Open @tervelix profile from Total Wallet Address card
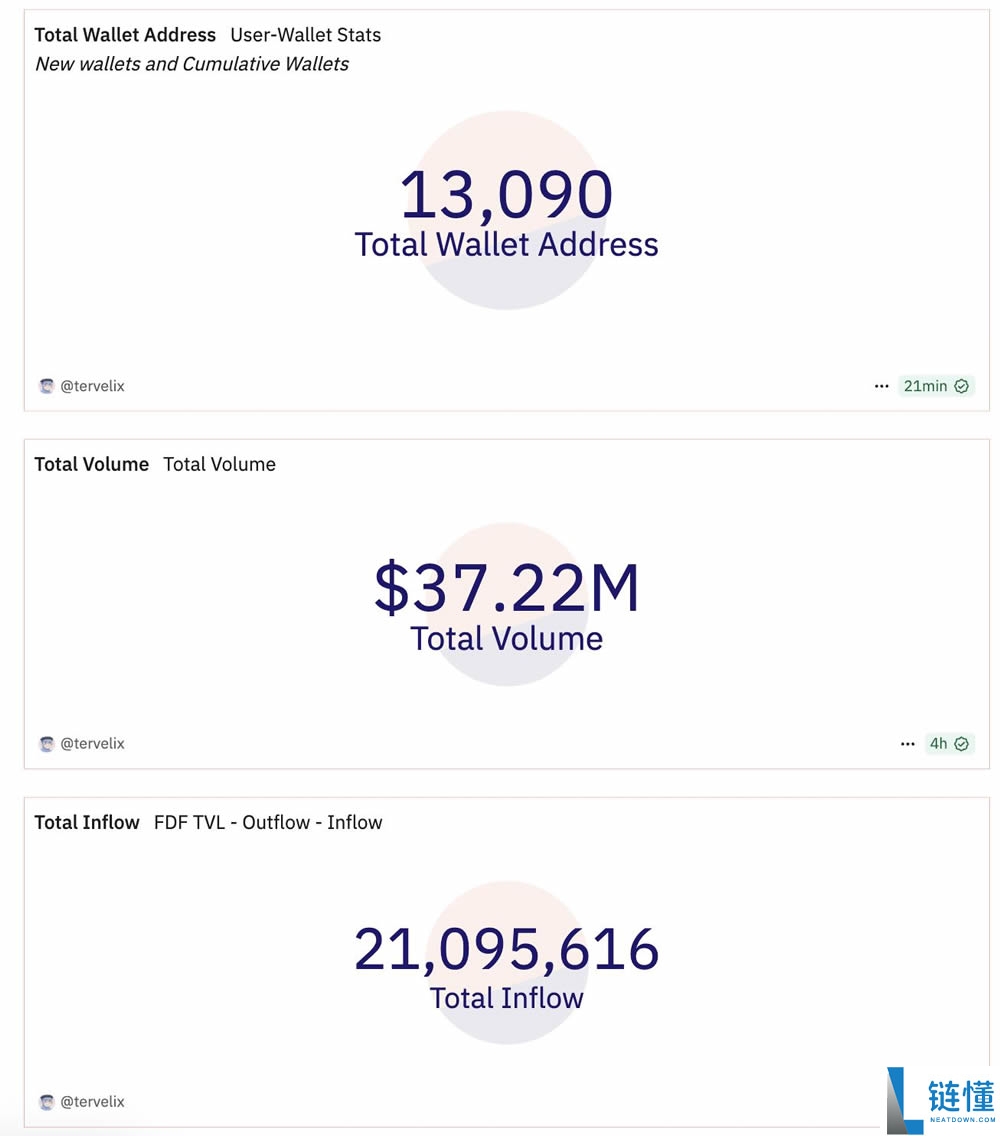 [93, 386]
